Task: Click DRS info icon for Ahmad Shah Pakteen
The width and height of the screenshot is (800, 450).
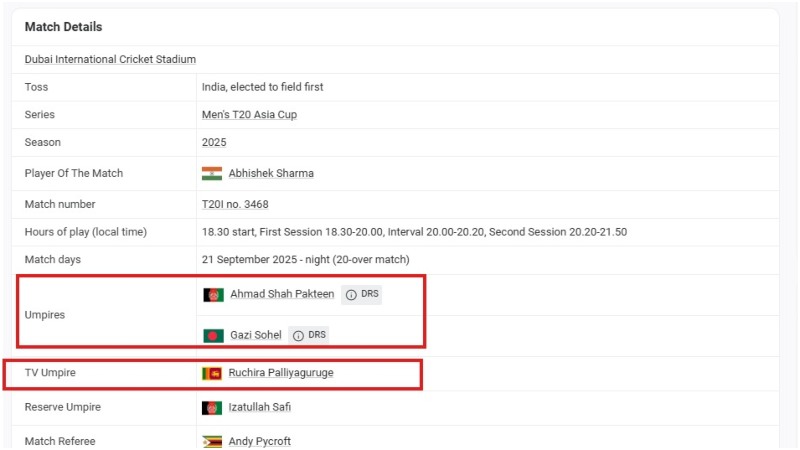Action: coord(351,295)
